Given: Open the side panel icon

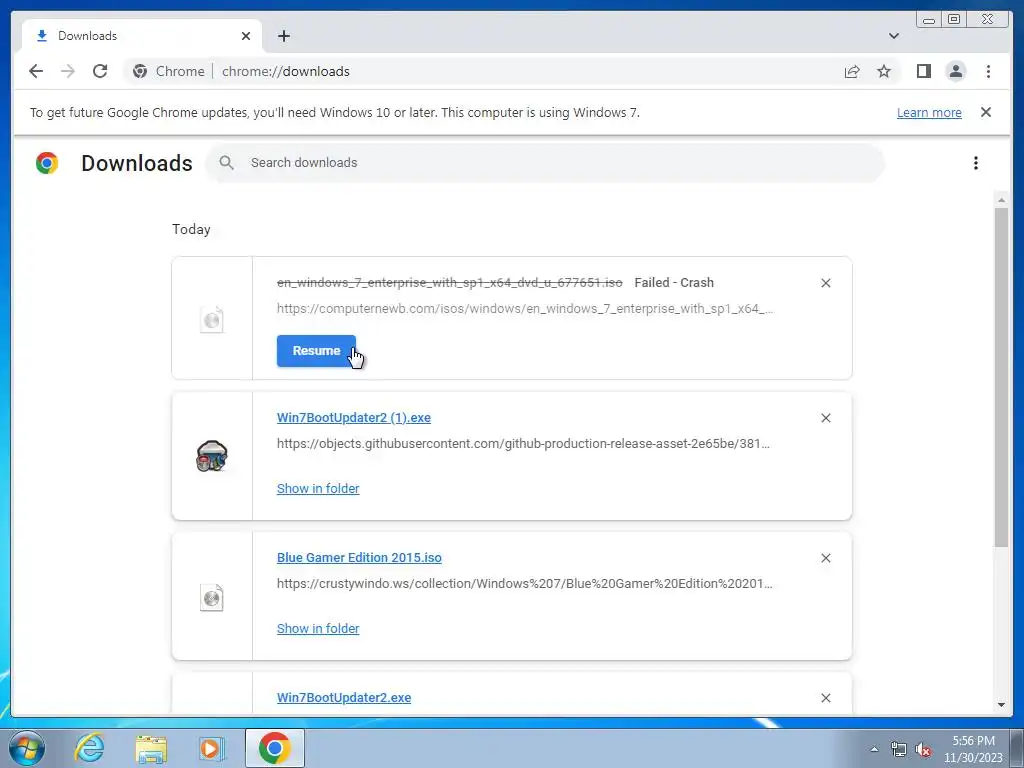Looking at the screenshot, I should pyautogui.click(x=923, y=71).
